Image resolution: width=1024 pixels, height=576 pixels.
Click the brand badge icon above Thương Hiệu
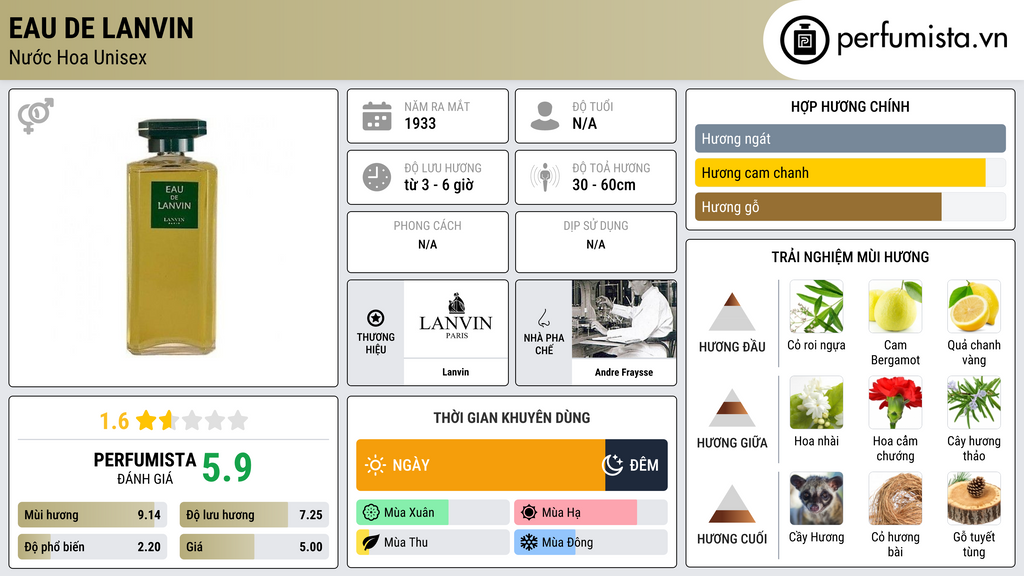376,318
